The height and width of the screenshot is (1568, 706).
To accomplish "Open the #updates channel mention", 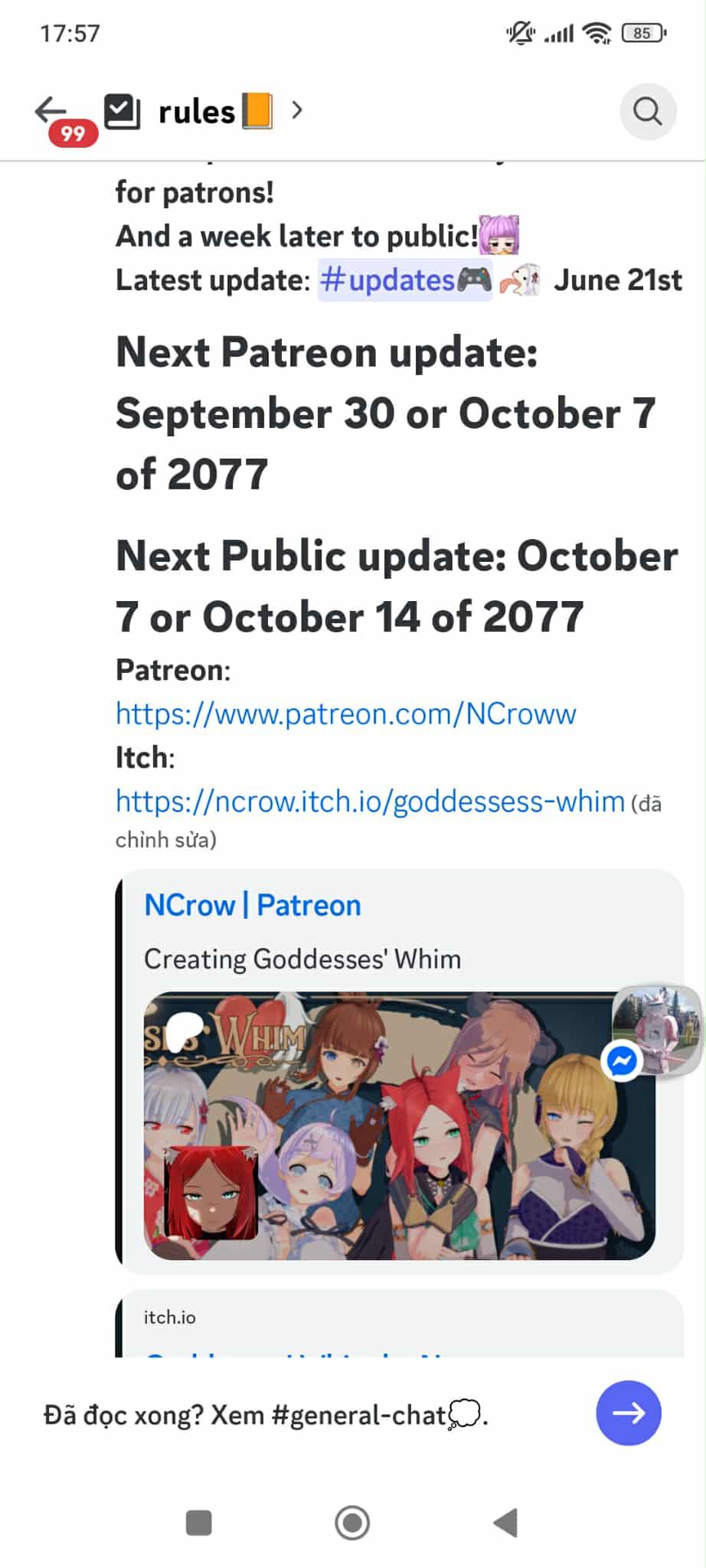I will (x=405, y=280).
